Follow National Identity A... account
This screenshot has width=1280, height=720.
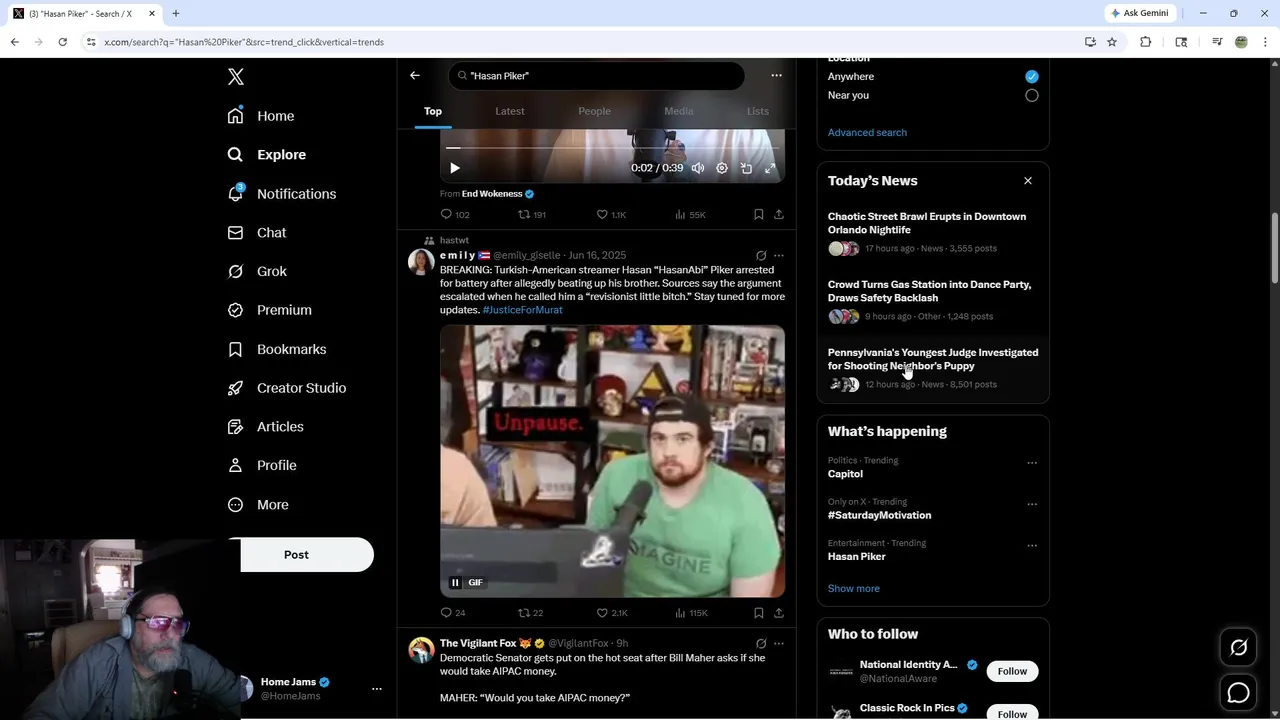1012,671
